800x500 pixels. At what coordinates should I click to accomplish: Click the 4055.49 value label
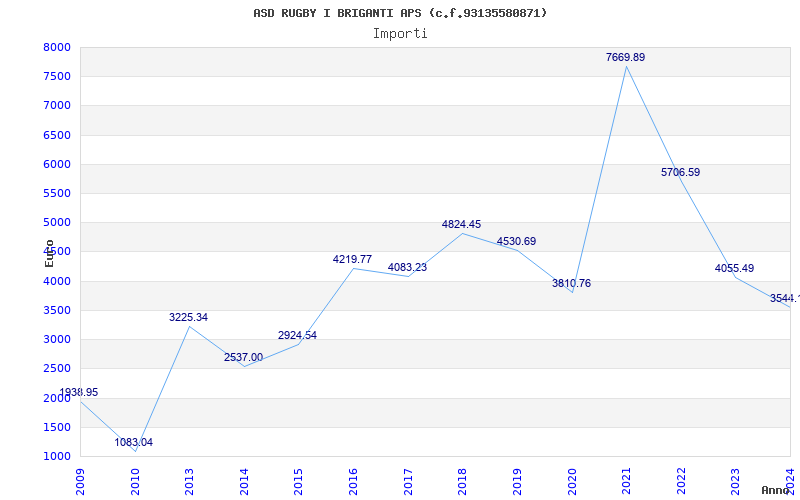(x=734, y=268)
